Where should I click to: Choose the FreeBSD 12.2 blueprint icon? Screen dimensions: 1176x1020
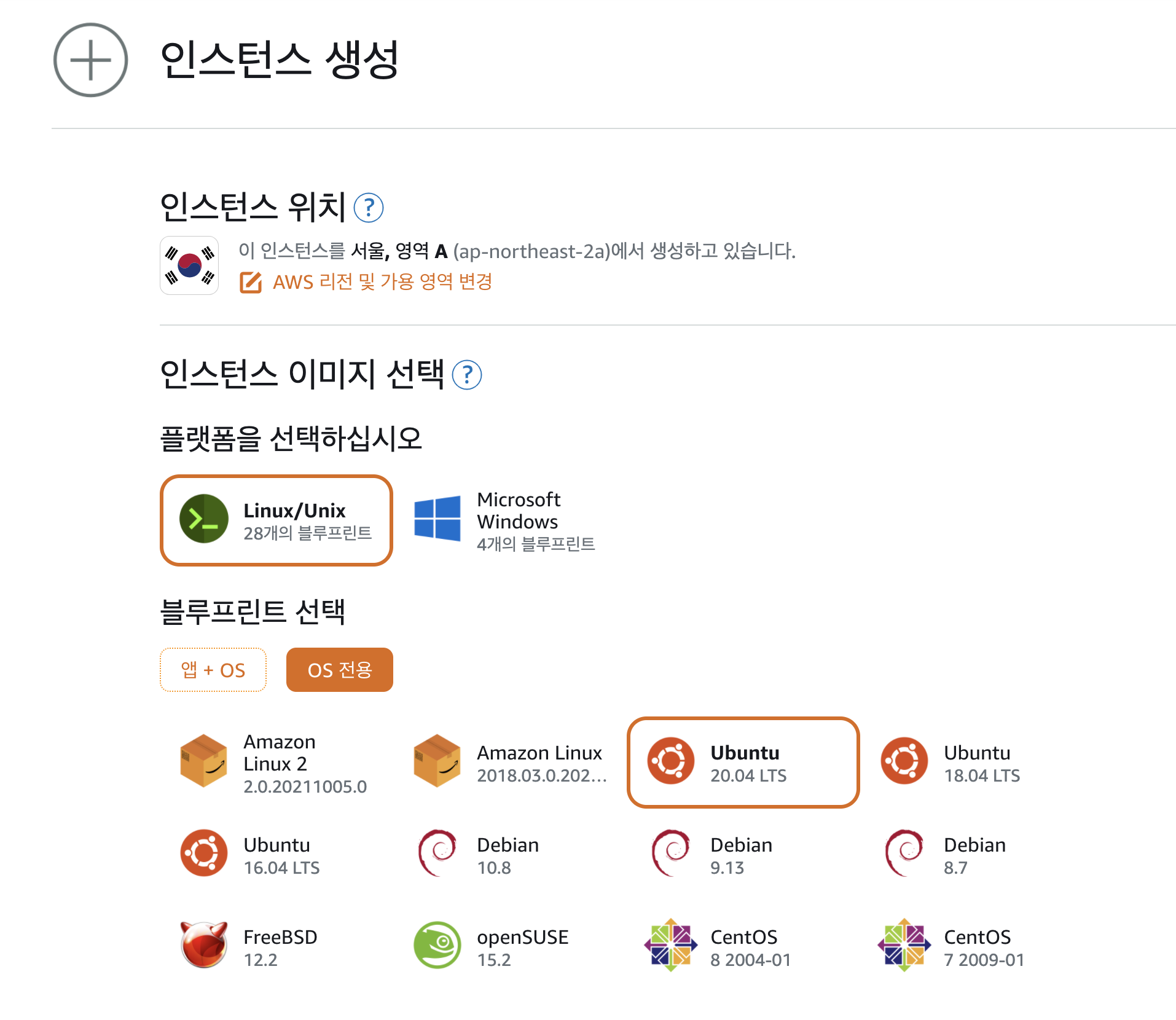coord(203,945)
